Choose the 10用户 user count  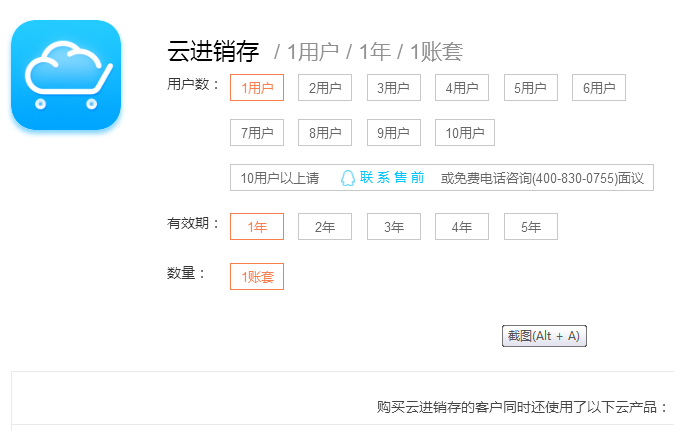click(465, 132)
